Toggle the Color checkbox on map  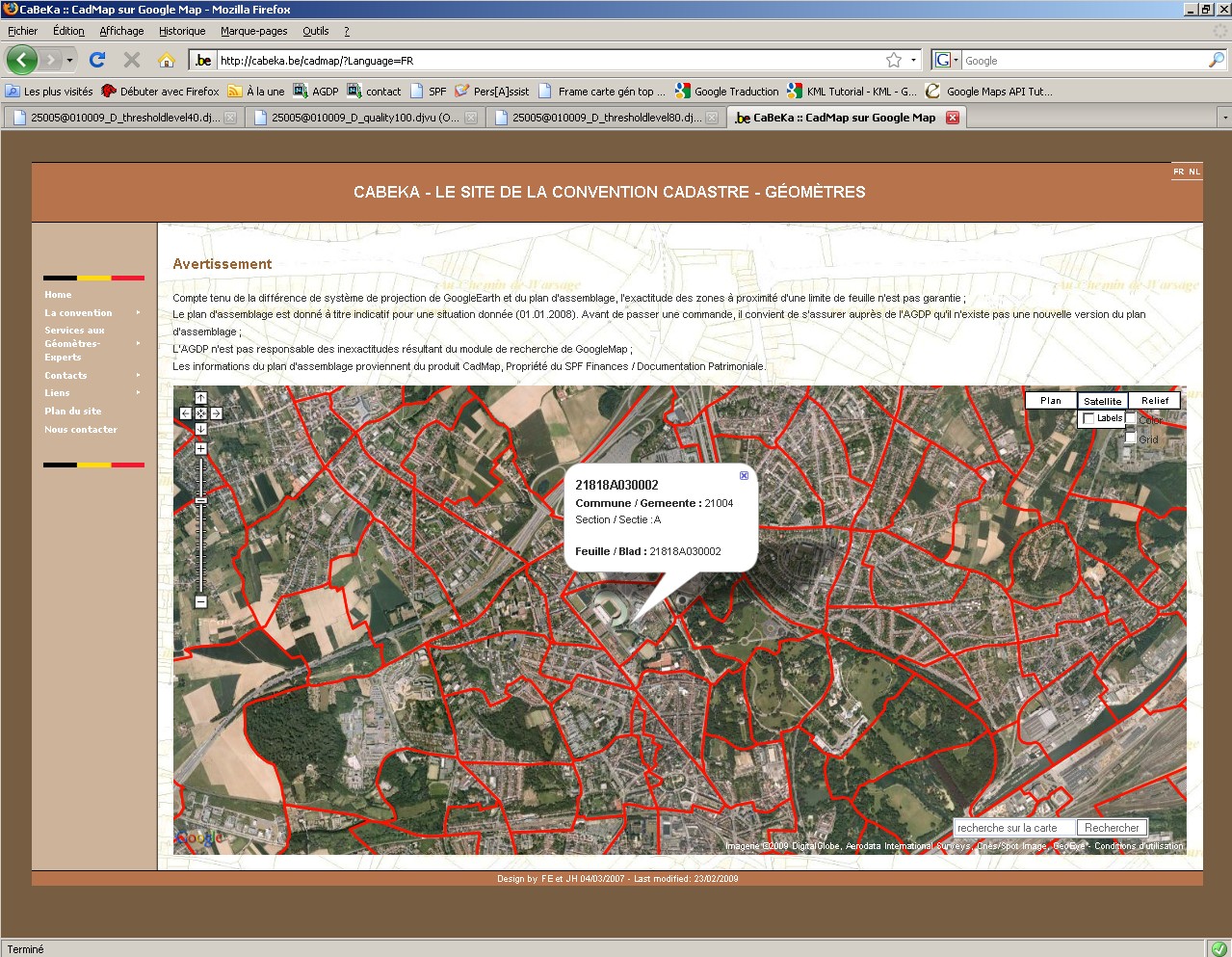[x=1131, y=419]
